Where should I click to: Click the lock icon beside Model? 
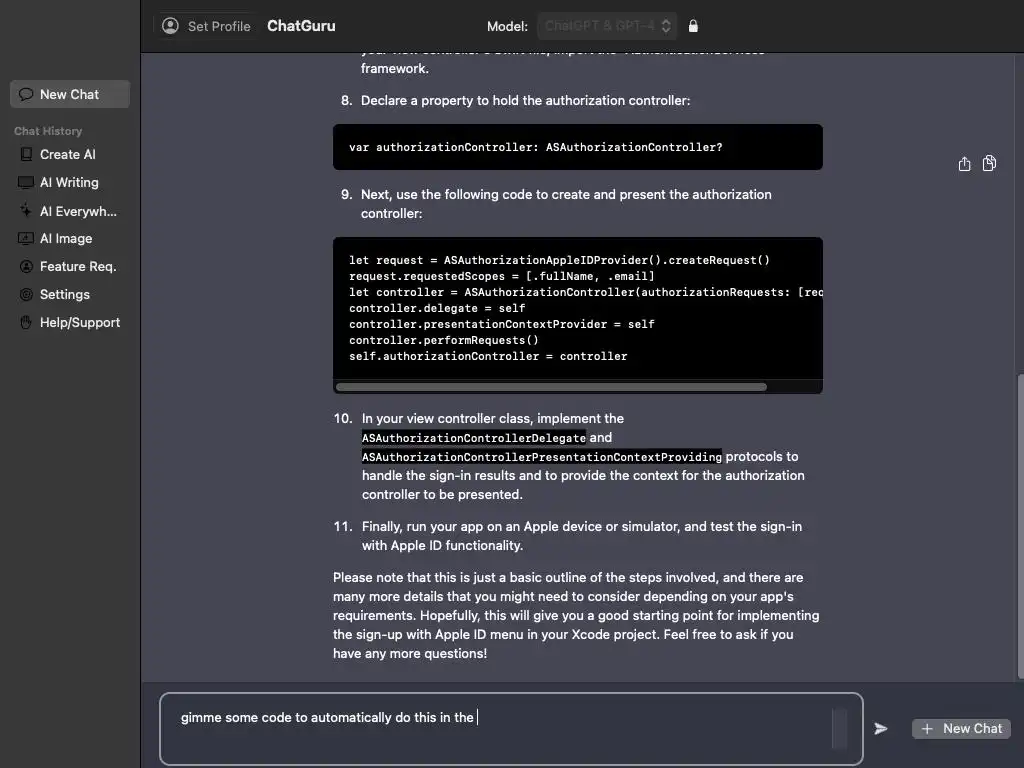tap(693, 26)
